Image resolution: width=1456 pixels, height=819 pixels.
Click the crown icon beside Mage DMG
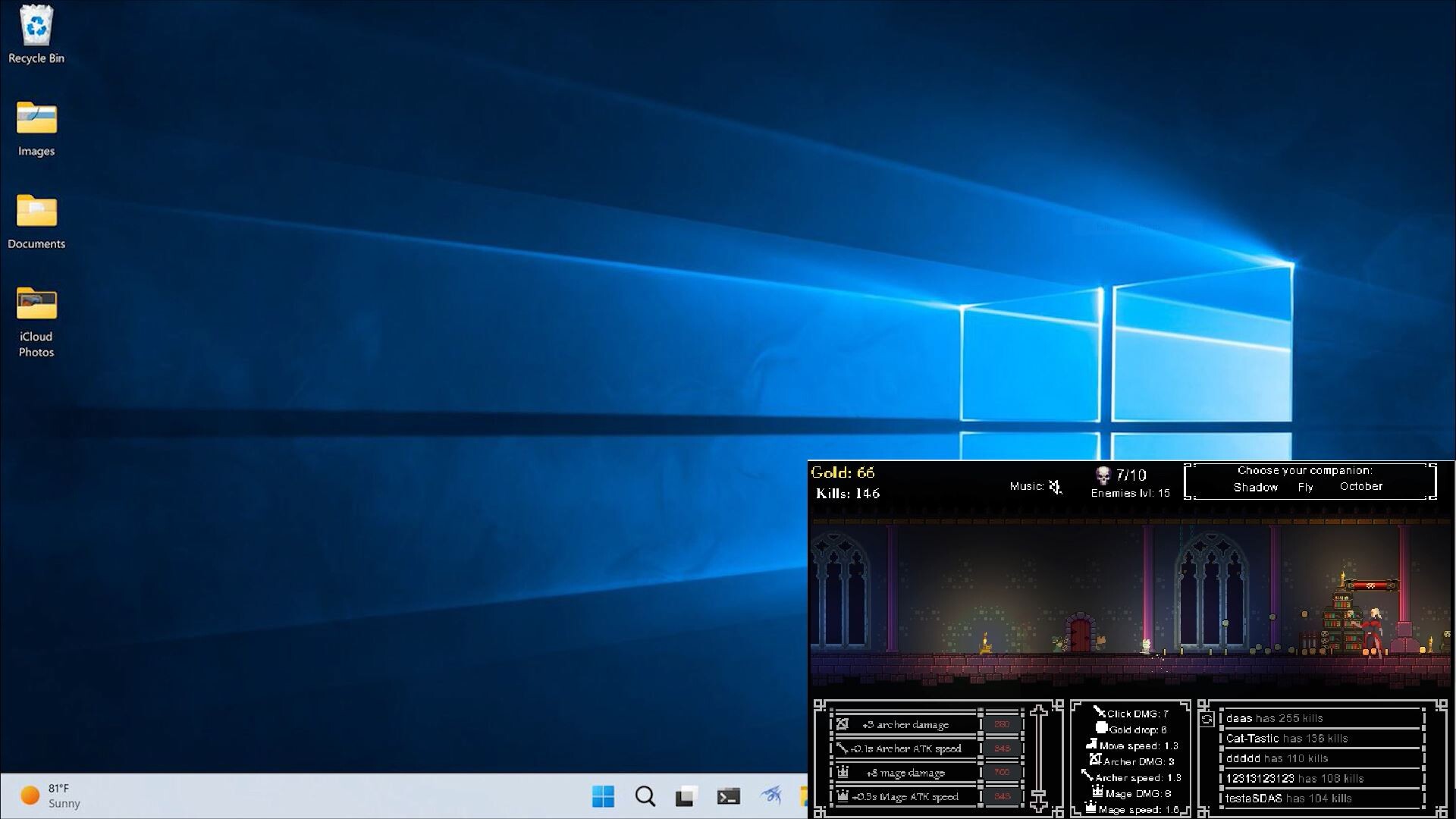1097,792
